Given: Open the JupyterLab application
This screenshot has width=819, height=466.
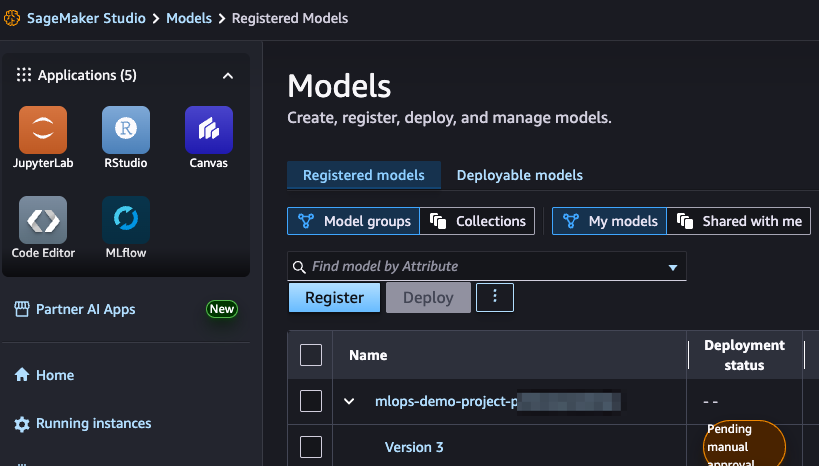Looking at the screenshot, I should point(43,137).
